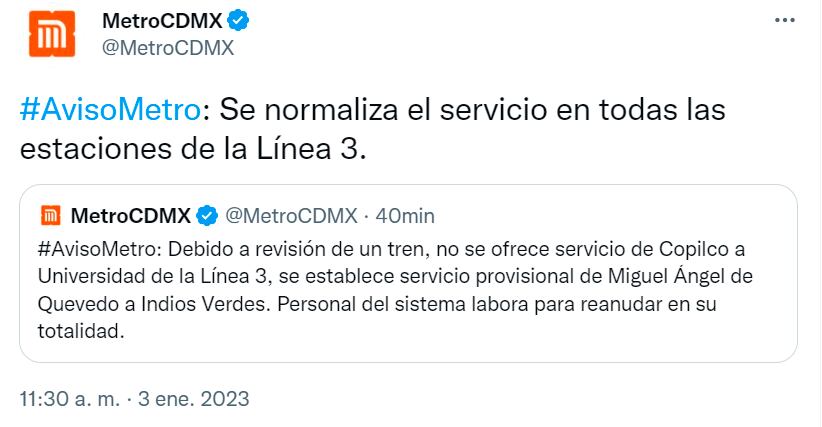Click the MetroCDMX name in the quoted tweet
822x427 pixels.
(x=132, y=216)
